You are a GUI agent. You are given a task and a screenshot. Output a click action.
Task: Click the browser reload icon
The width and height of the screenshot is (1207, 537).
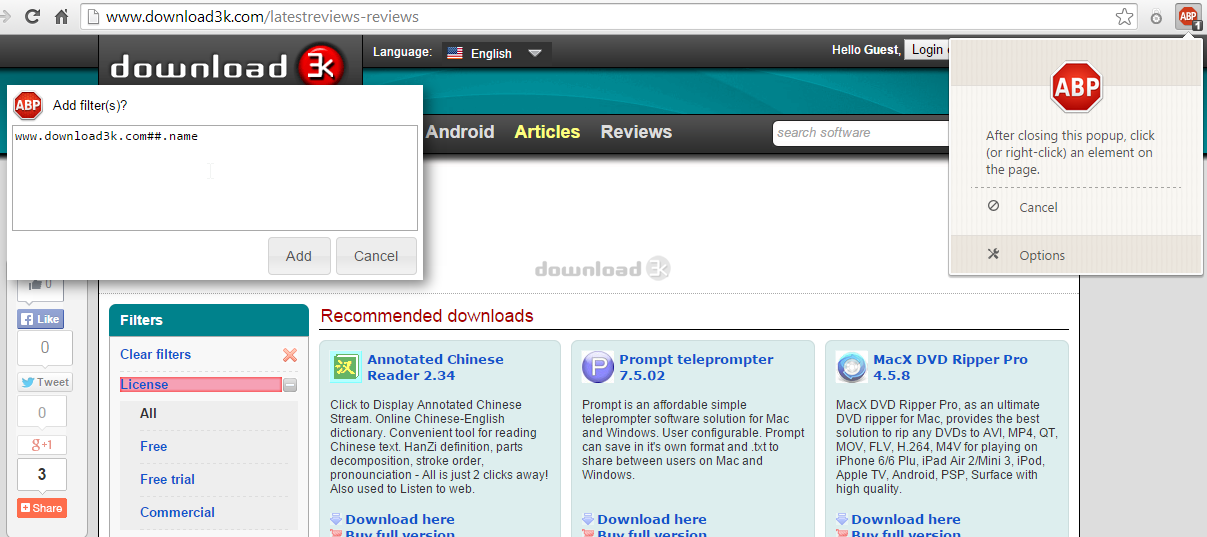(33, 17)
